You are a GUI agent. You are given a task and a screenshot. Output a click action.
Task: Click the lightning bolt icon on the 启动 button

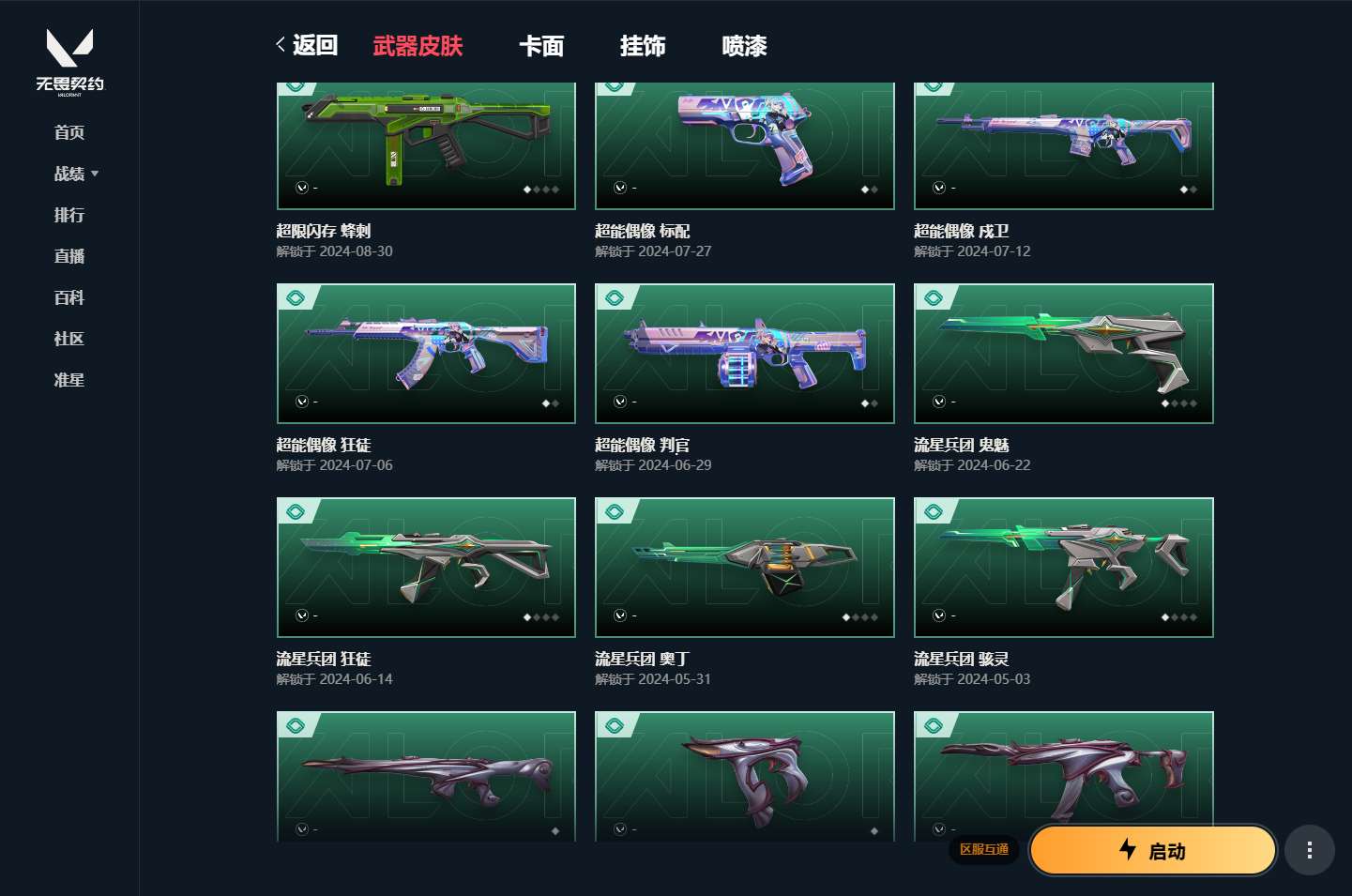click(x=1128, y=849)
